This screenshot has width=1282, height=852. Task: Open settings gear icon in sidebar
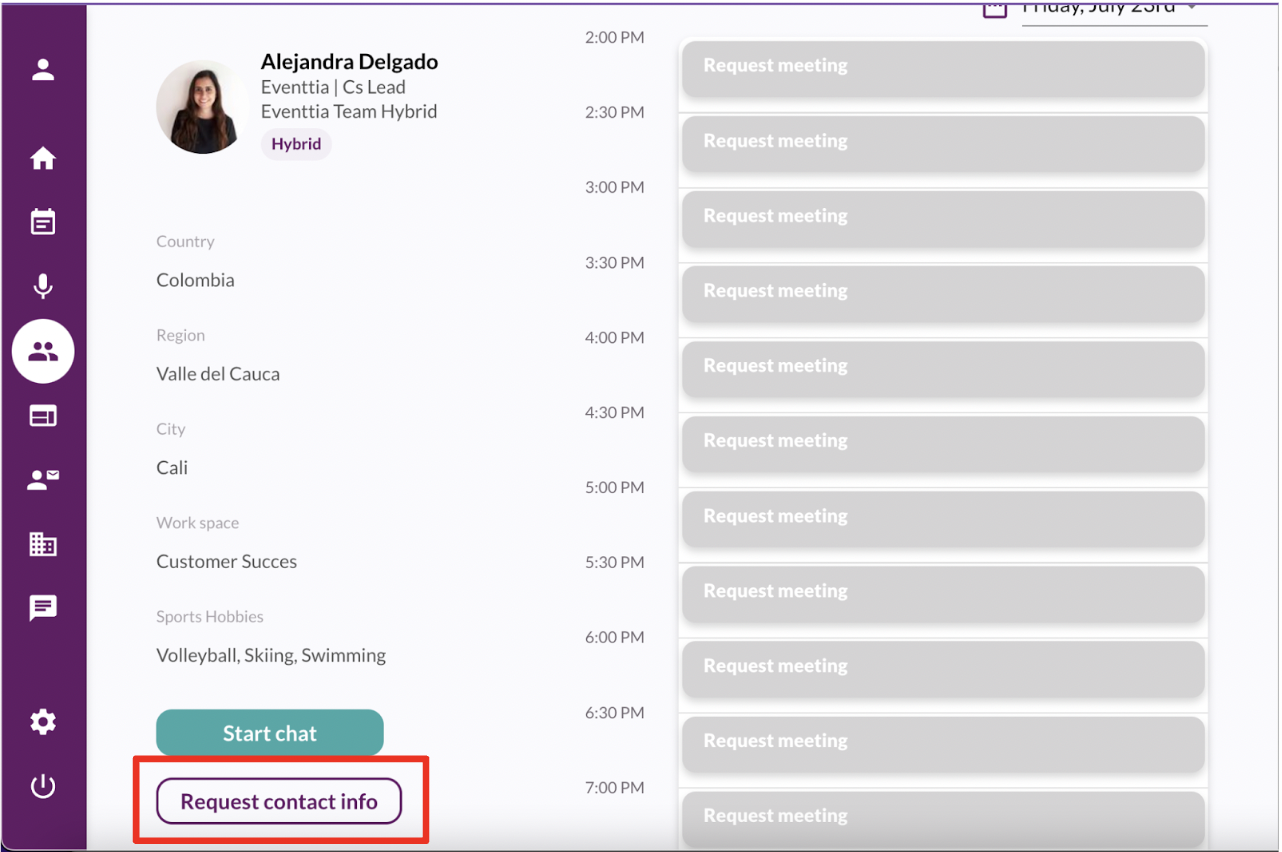[43, 722]
